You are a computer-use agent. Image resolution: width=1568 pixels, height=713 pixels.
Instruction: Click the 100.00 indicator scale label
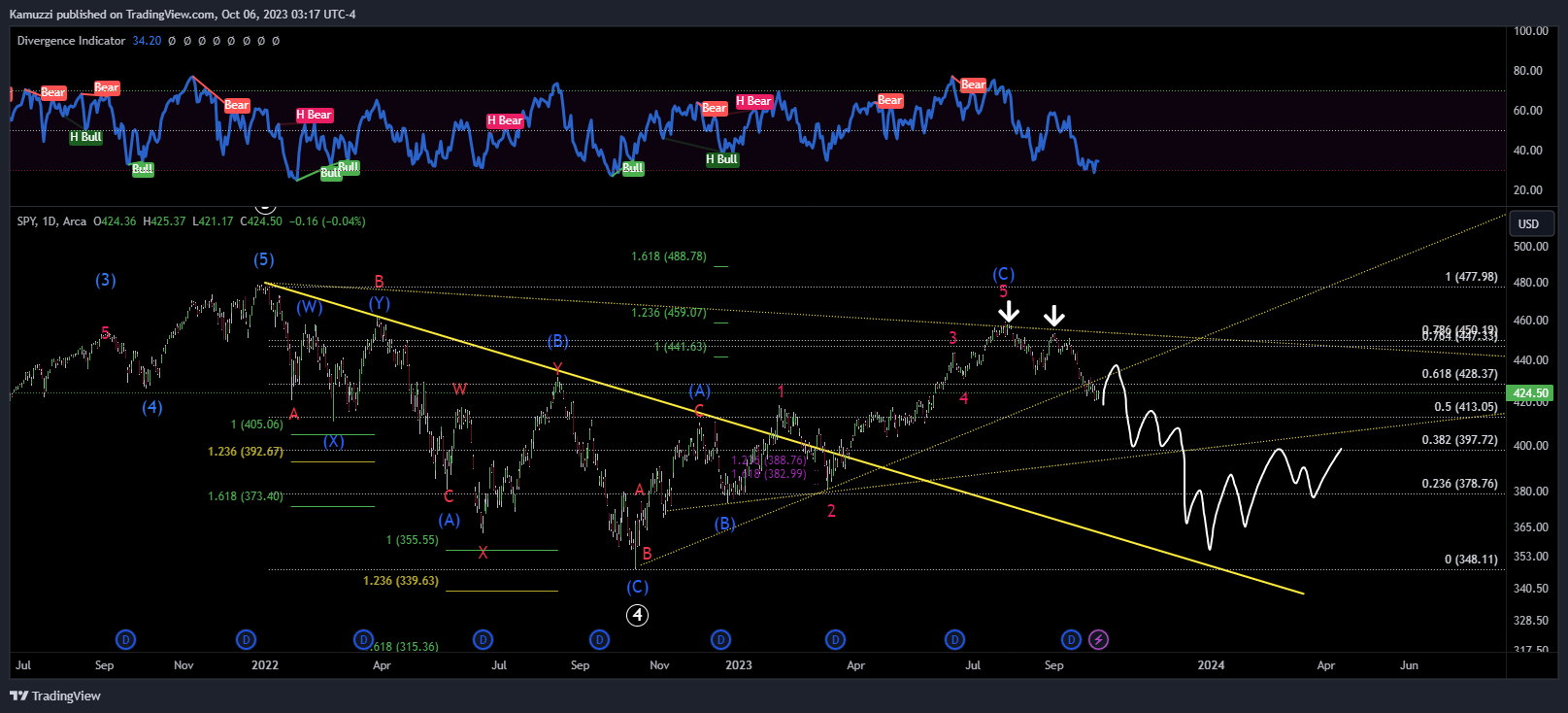click(x=1531, y=31)
